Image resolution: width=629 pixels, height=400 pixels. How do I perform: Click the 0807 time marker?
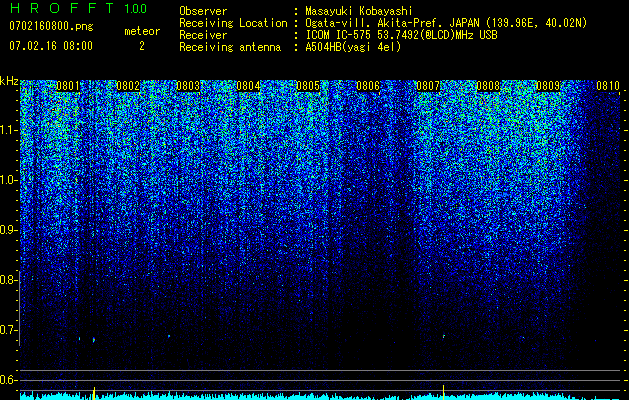(x=428, y=86)
